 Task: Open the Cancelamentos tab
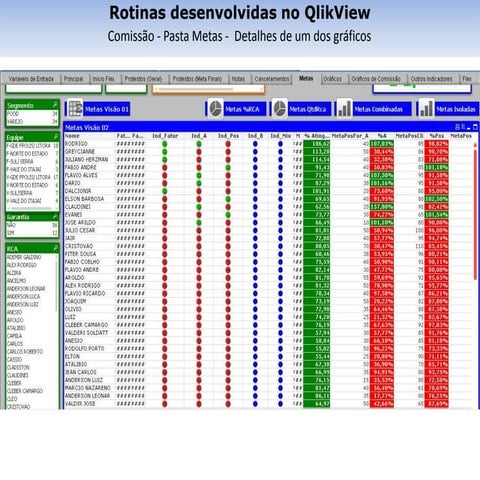pyautogui.click(x=272, y=79)
